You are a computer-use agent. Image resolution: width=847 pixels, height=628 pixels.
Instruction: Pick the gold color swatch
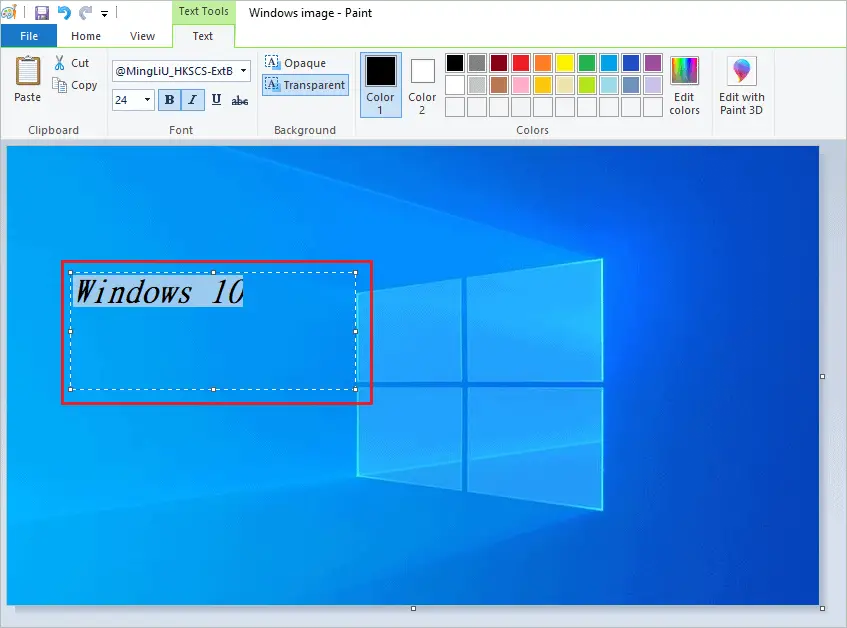coord(543,85)
